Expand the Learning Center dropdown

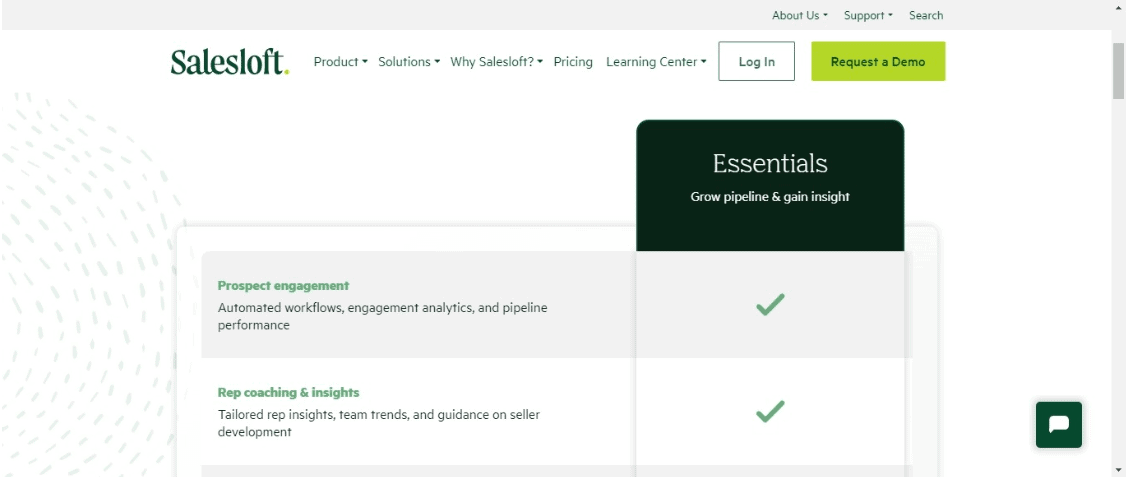click(x=656, y=62)
